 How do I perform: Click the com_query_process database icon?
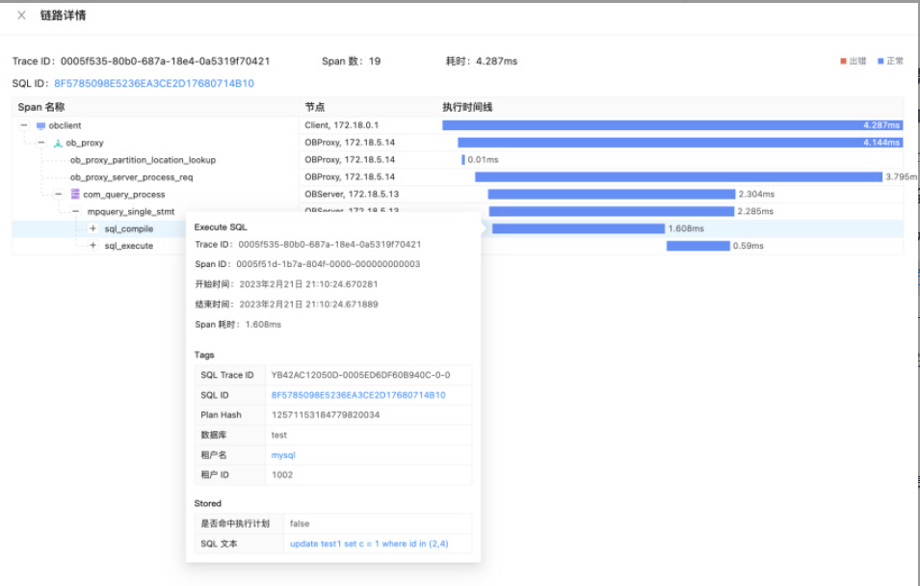click(x=75, y=194)
